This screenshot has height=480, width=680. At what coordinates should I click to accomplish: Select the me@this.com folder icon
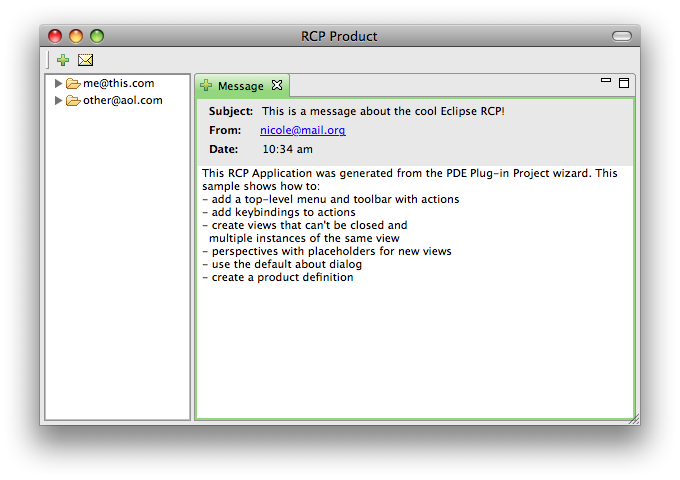click(73, 84)
